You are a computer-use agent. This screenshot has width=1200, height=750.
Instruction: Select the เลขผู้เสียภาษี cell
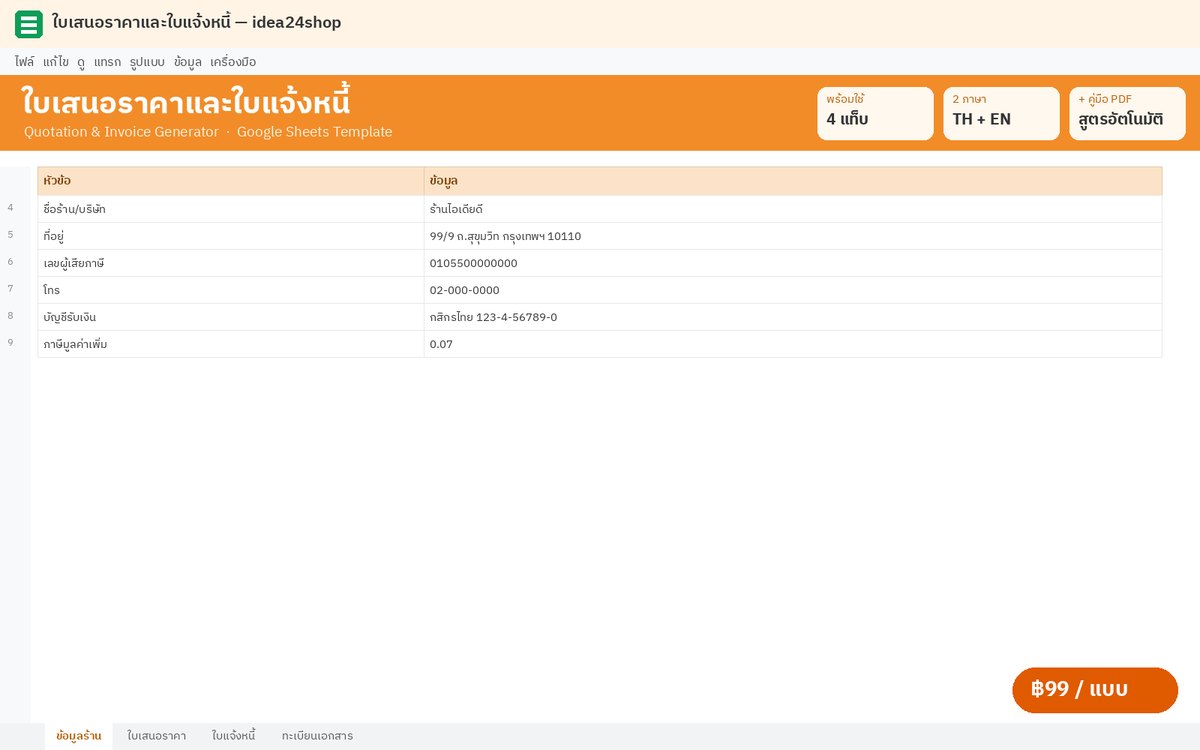[231, 263]
